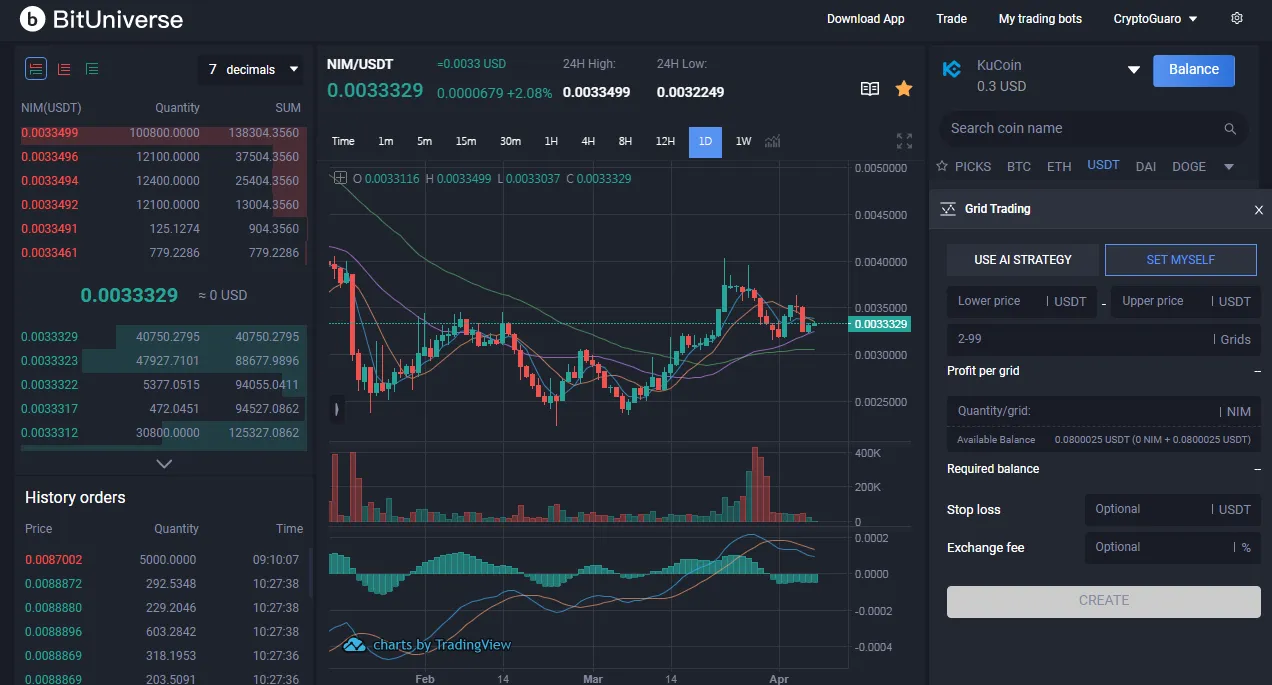Choose SET MYSELF option

tap(1181, 260)
